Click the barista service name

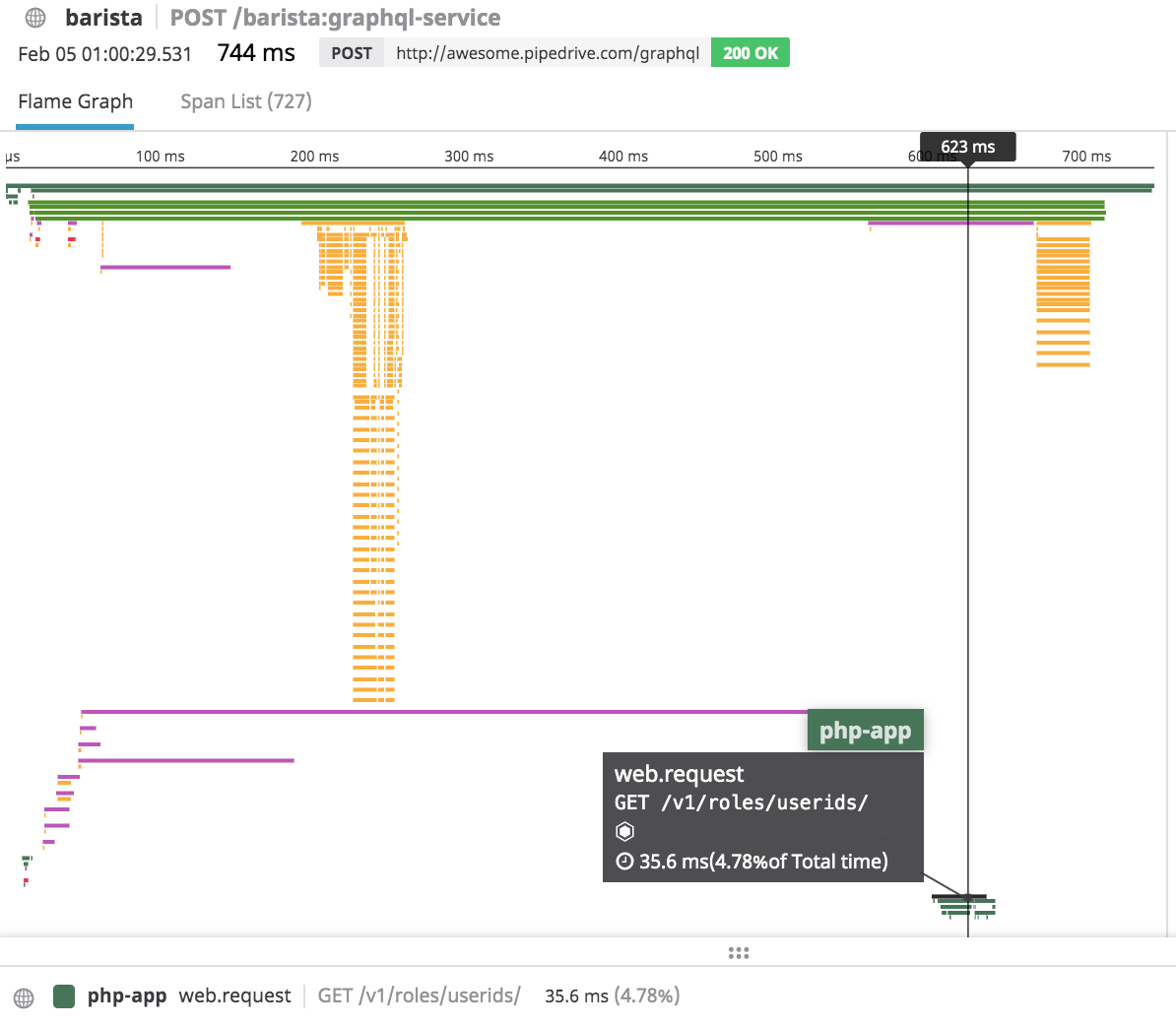pyautogui.click(x=103, y=18)
